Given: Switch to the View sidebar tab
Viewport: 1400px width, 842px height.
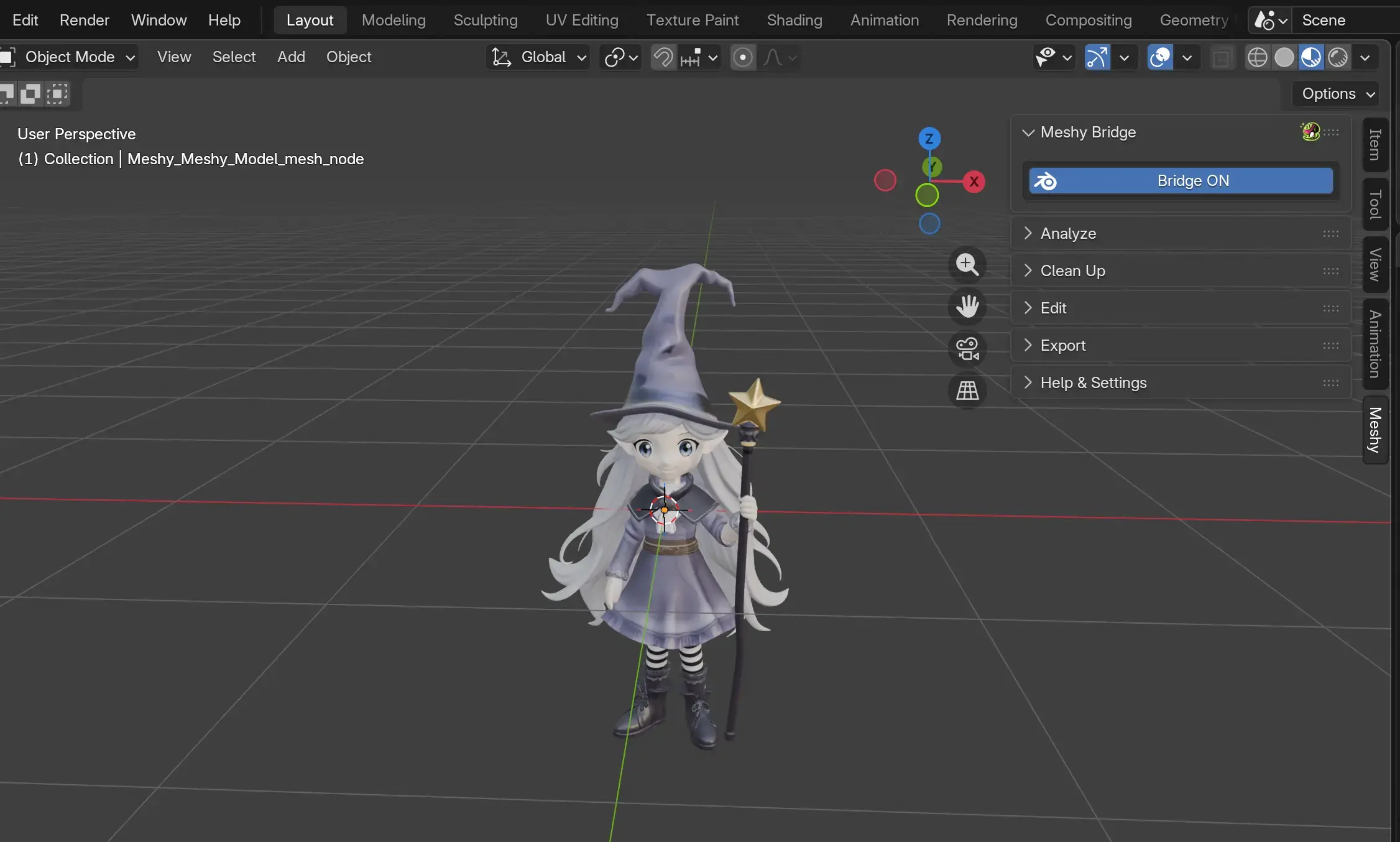Looking at the screenshot, I should [1375, 264].
